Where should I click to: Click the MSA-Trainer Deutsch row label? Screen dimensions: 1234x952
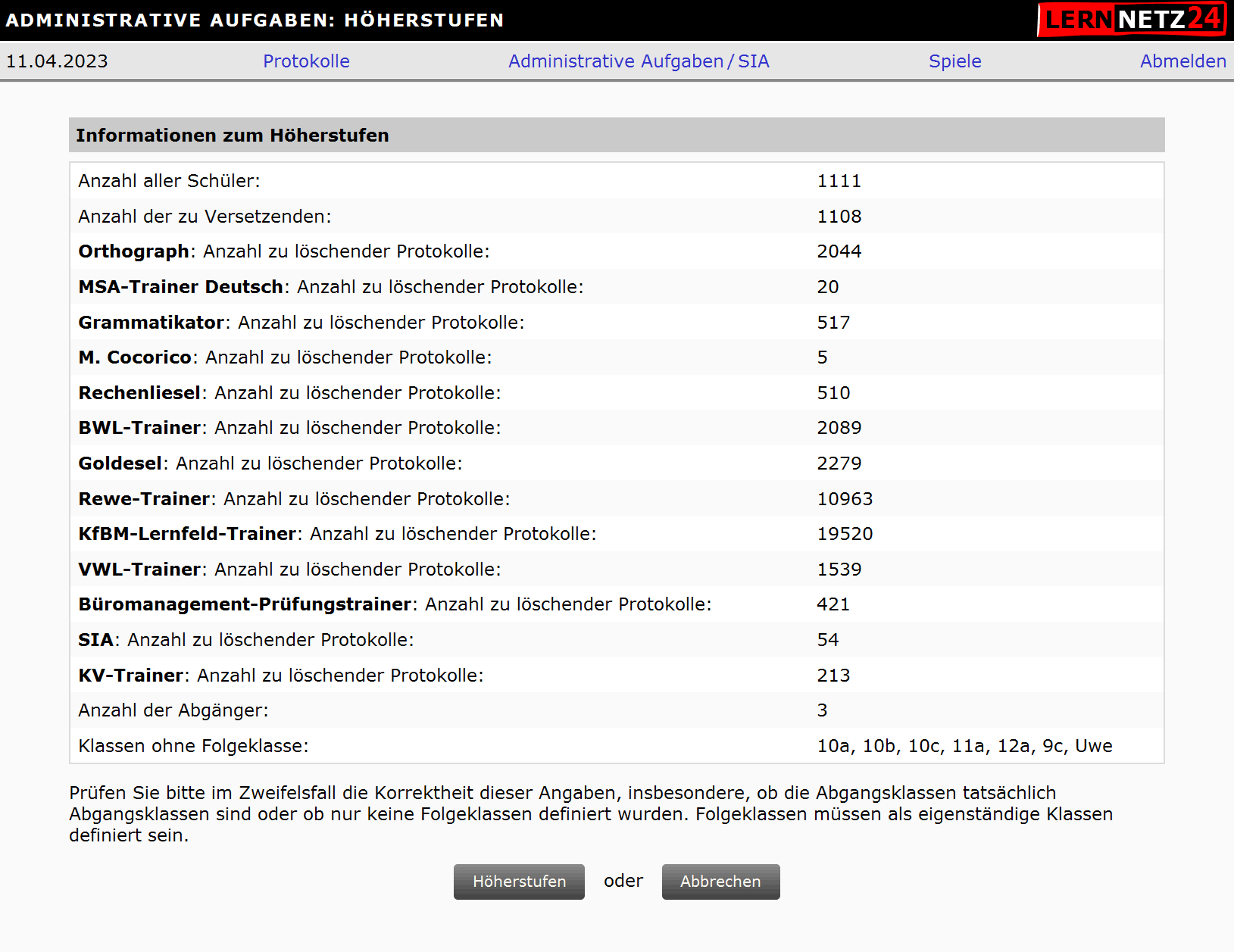[331, 287]
